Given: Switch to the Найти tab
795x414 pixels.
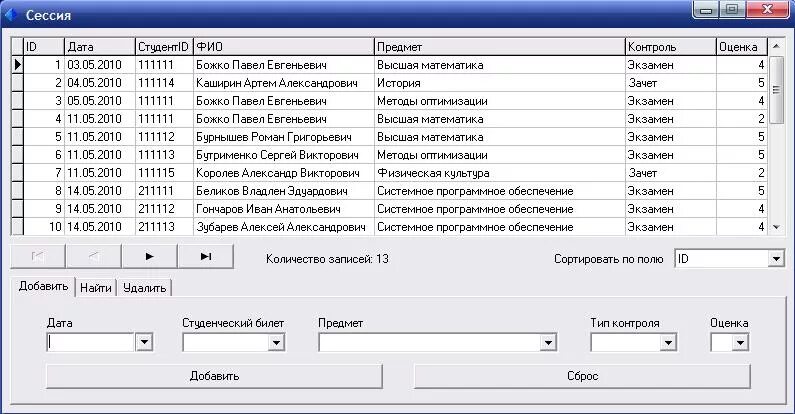Looking at the screenshot, I should [96, 288].
